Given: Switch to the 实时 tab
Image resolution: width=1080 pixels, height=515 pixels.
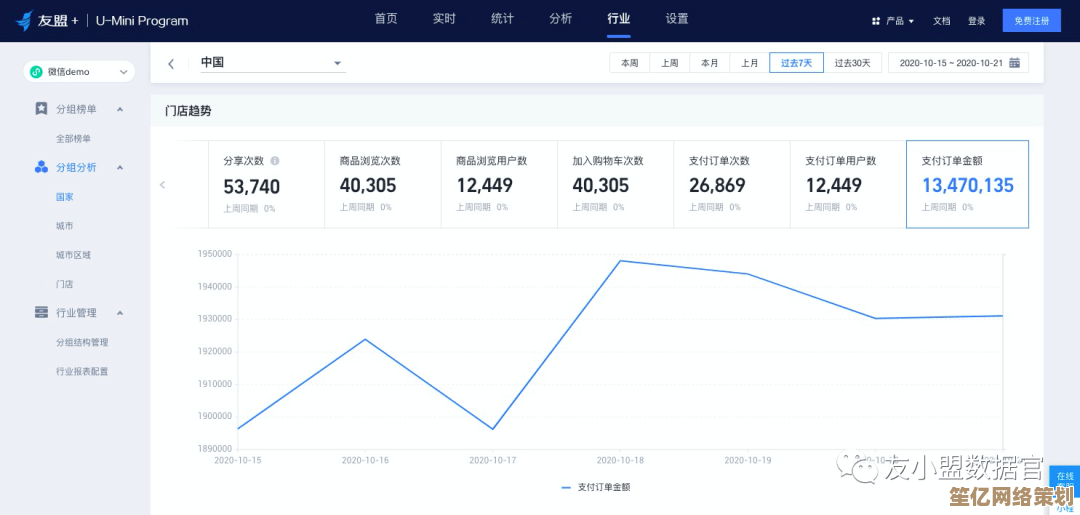Looking at the screenshot, I should (444, 19).
